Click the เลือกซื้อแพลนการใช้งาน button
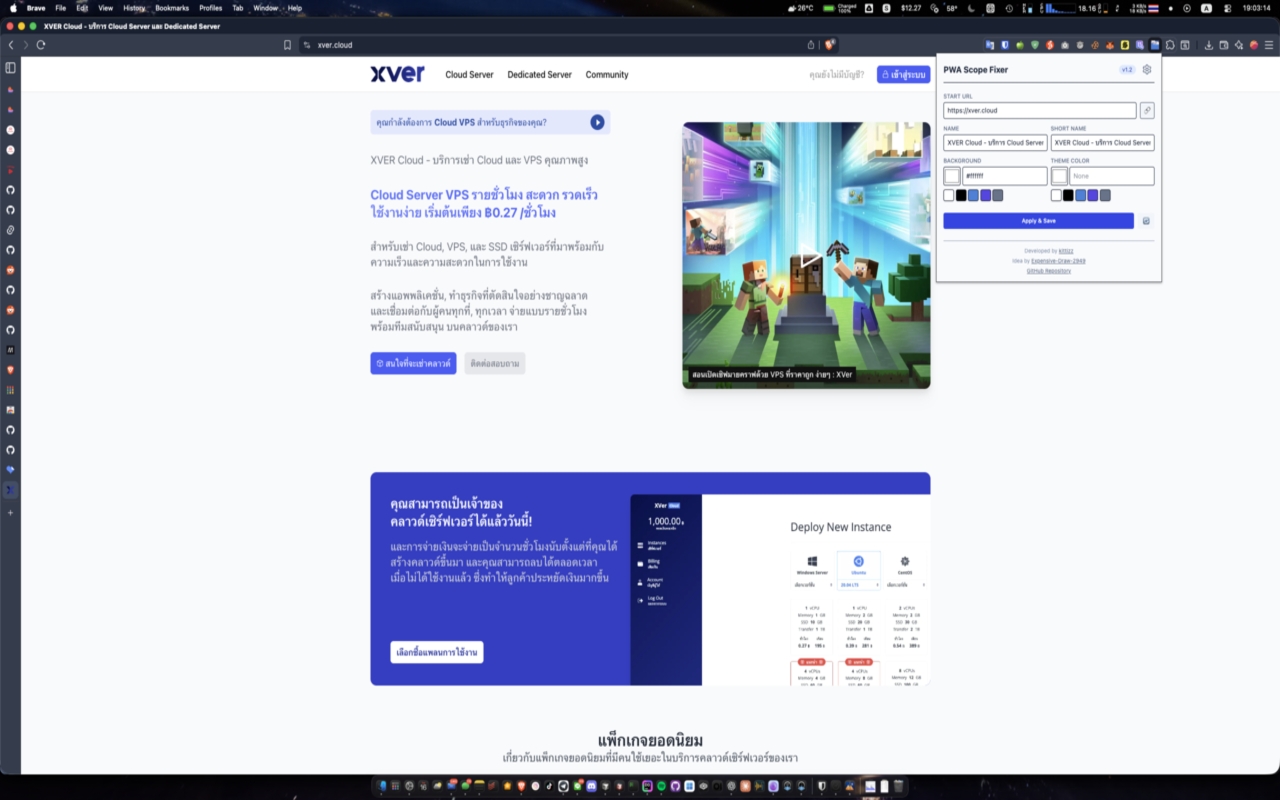This screenshot has width=1280, height=800. click(x=437, y=652)
